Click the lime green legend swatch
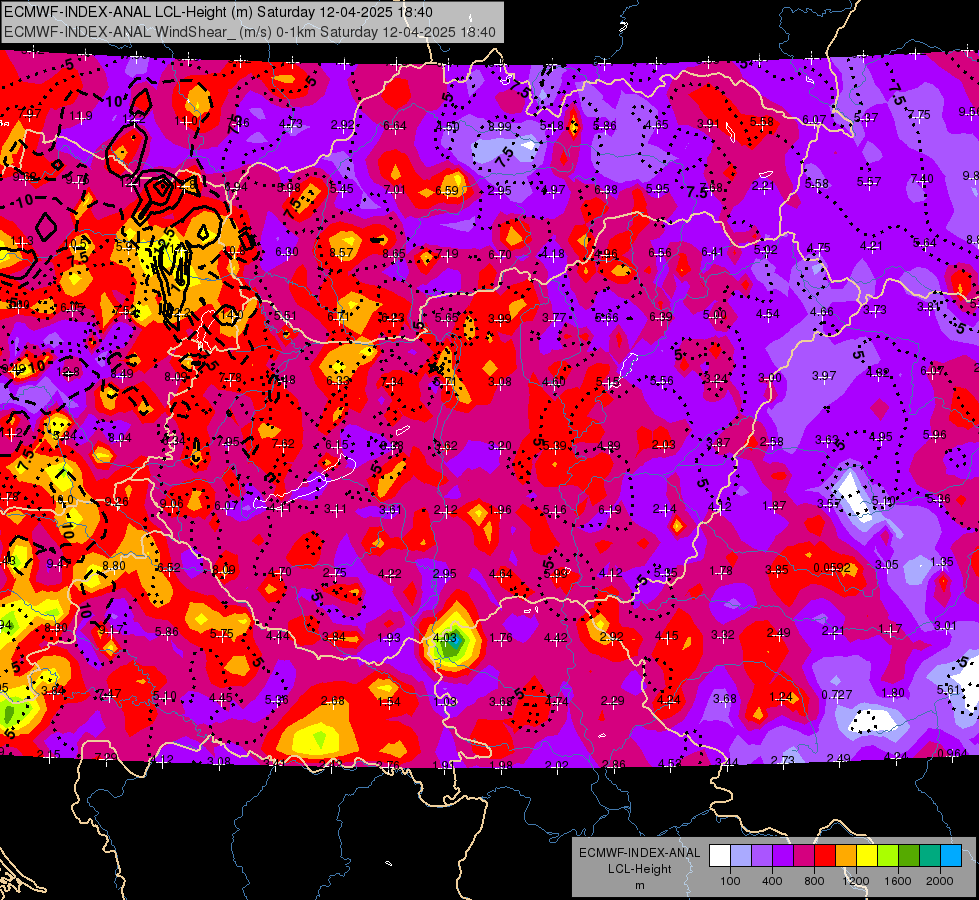The image size is (979, 900). click(888, 856)
